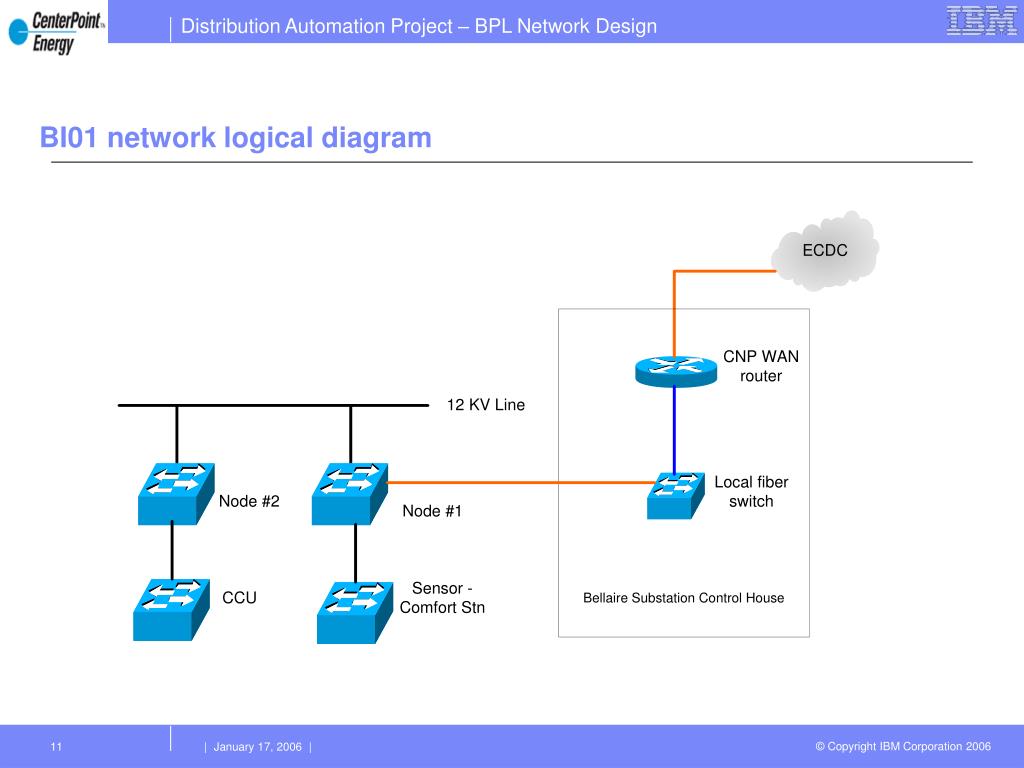Viewport: 1024px width, 768px height.
Task: Select the Distribution Automation Project header text
Action: pyautogui.click(x=419, y=26)
